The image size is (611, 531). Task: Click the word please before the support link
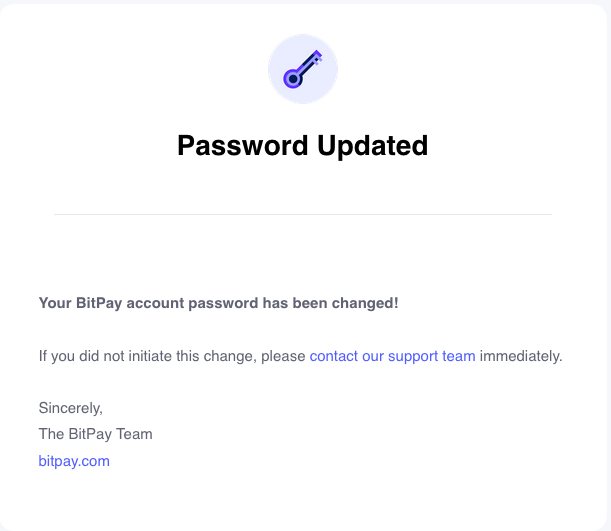[283, 357]
